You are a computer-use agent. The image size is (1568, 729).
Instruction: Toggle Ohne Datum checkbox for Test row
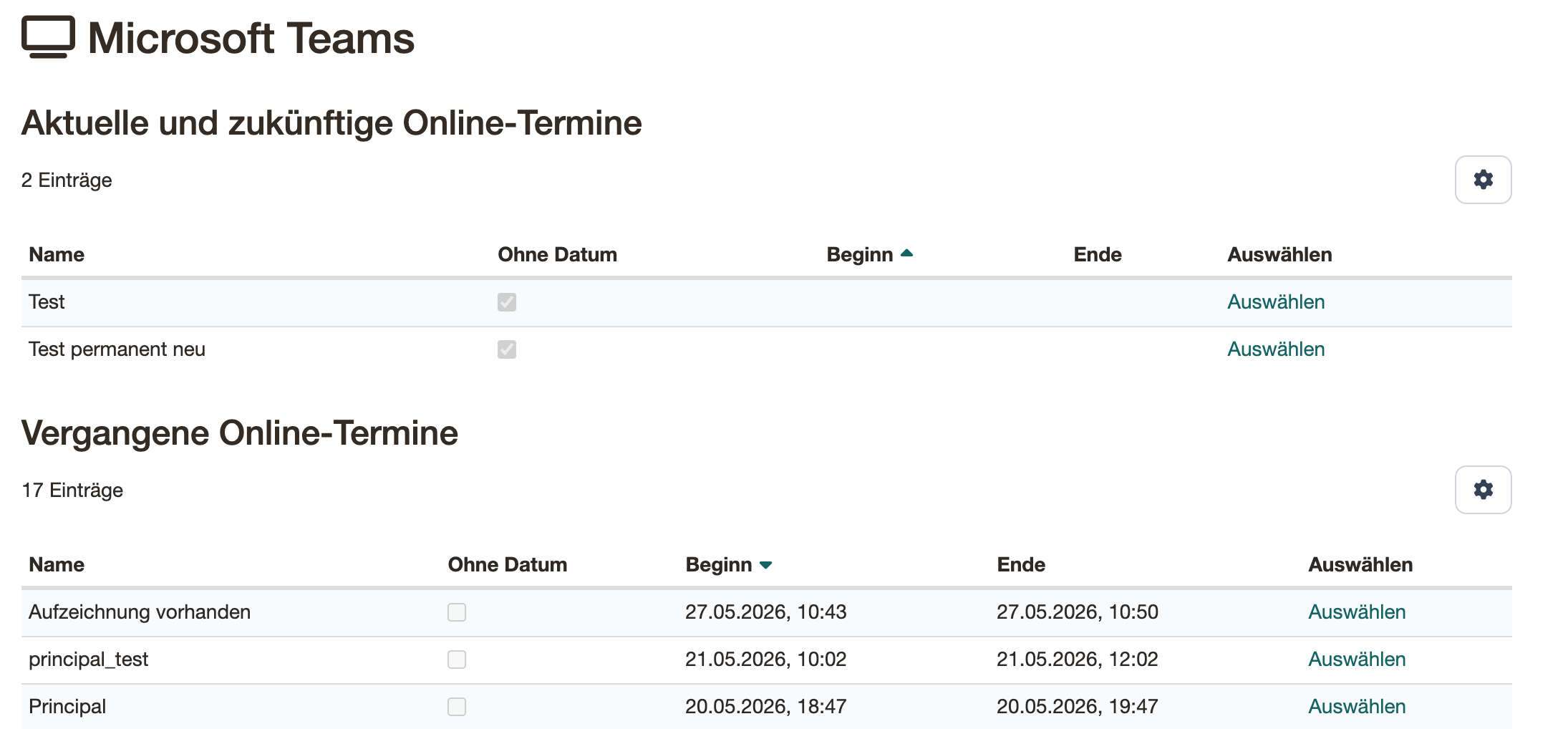507,302
